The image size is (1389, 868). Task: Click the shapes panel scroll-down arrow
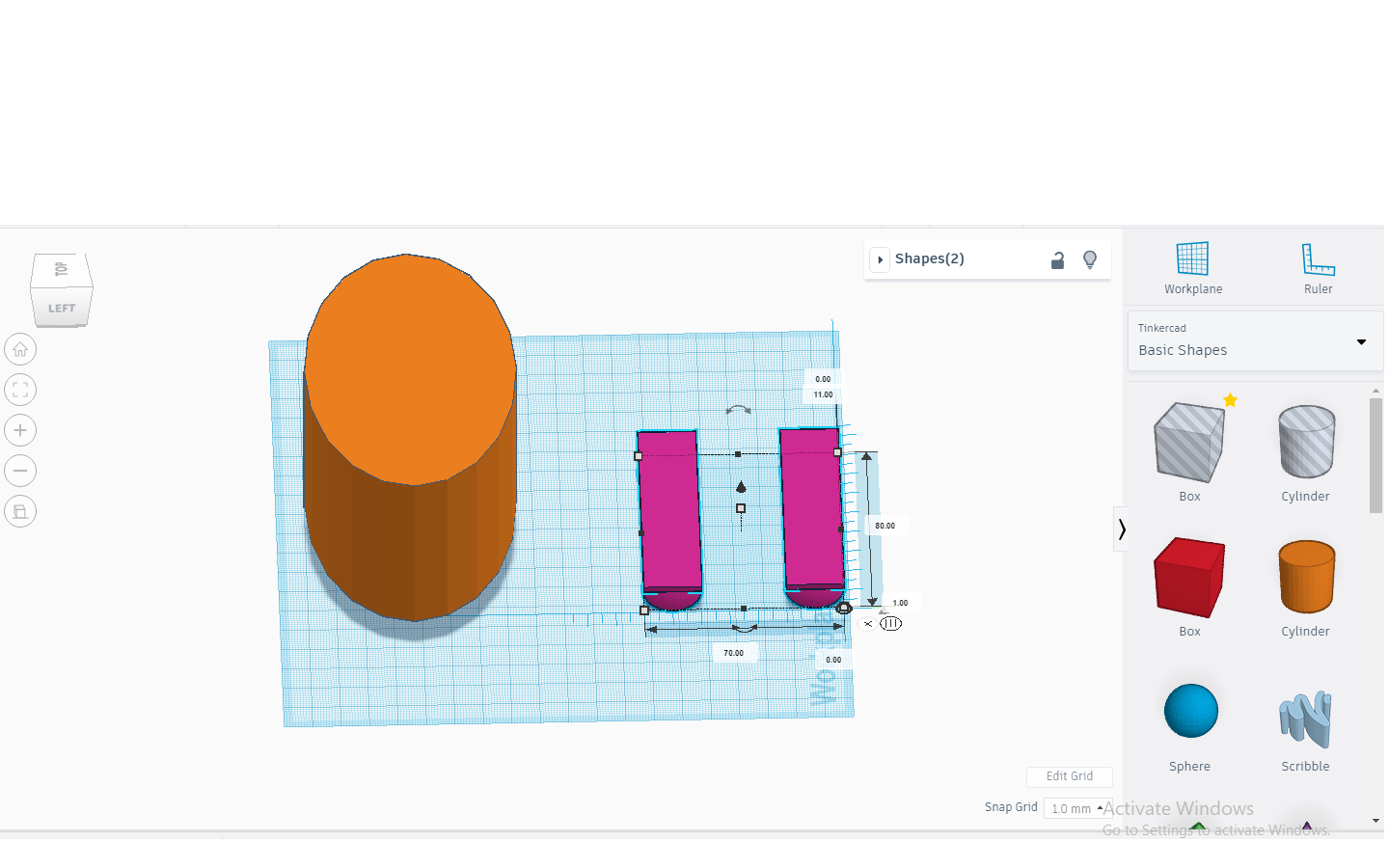tap(1375, 821)
